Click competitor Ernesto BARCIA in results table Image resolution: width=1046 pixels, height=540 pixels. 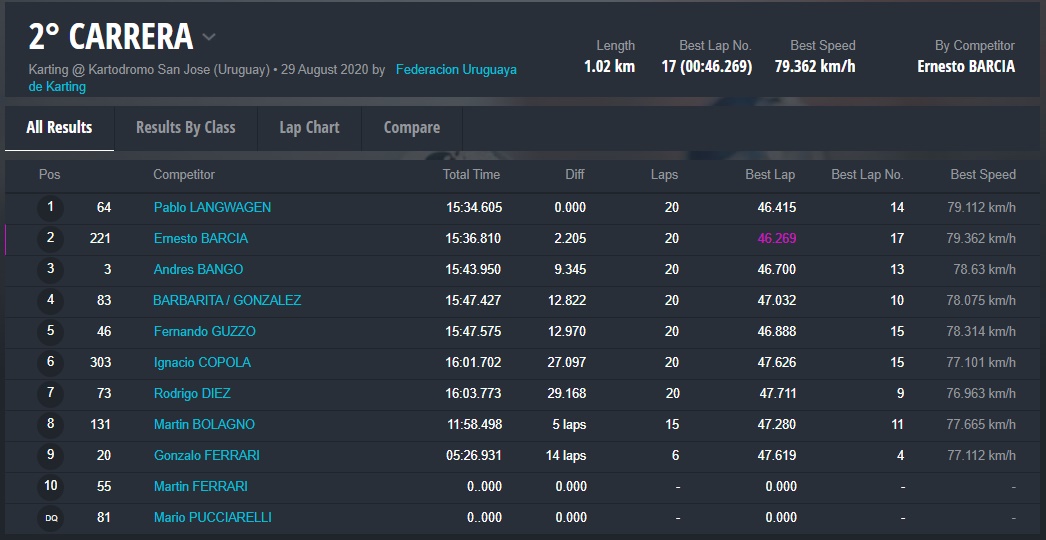tap(200, 238)
